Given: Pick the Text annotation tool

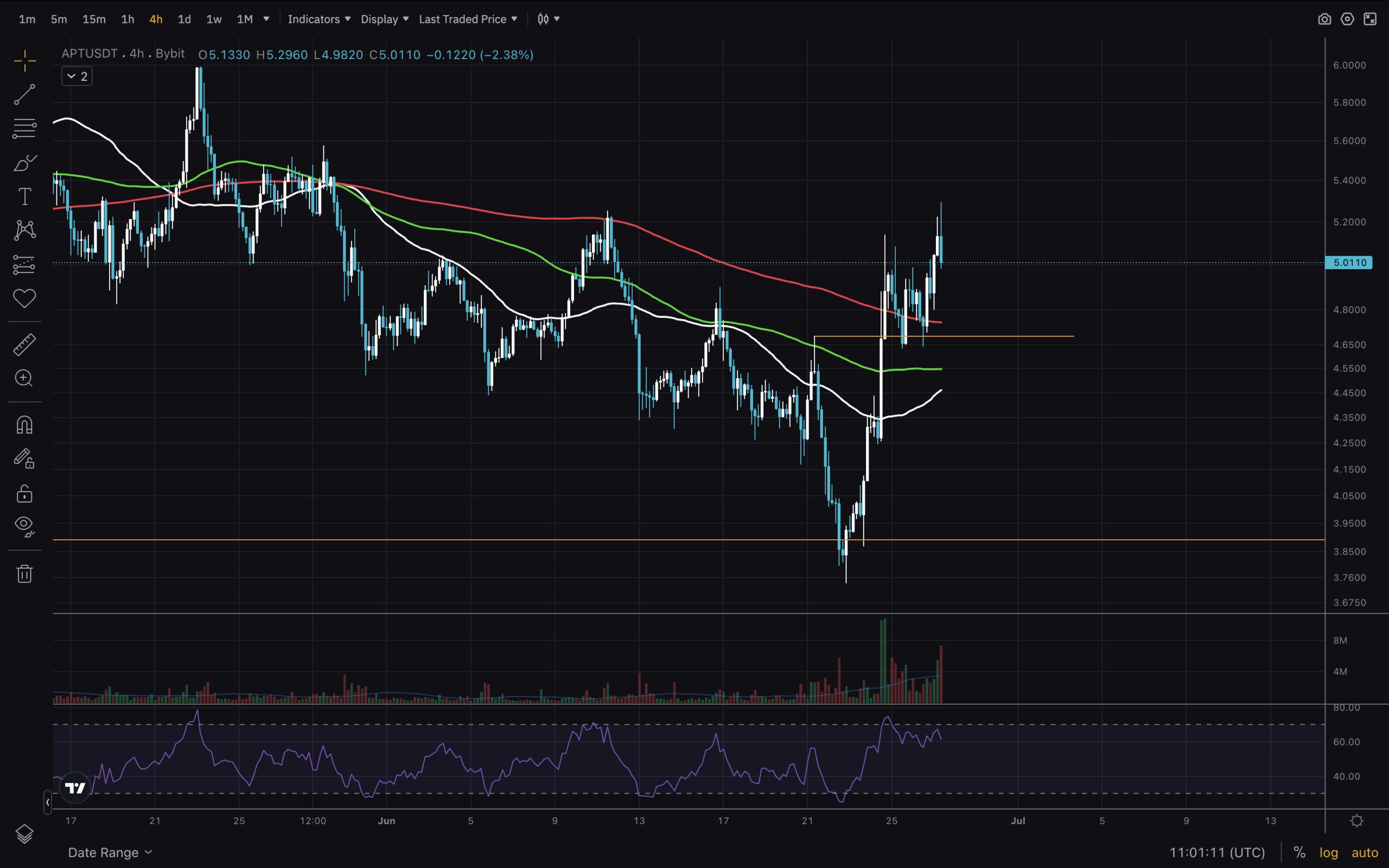Looking at the screenshot, I should [x=24, y=197].
